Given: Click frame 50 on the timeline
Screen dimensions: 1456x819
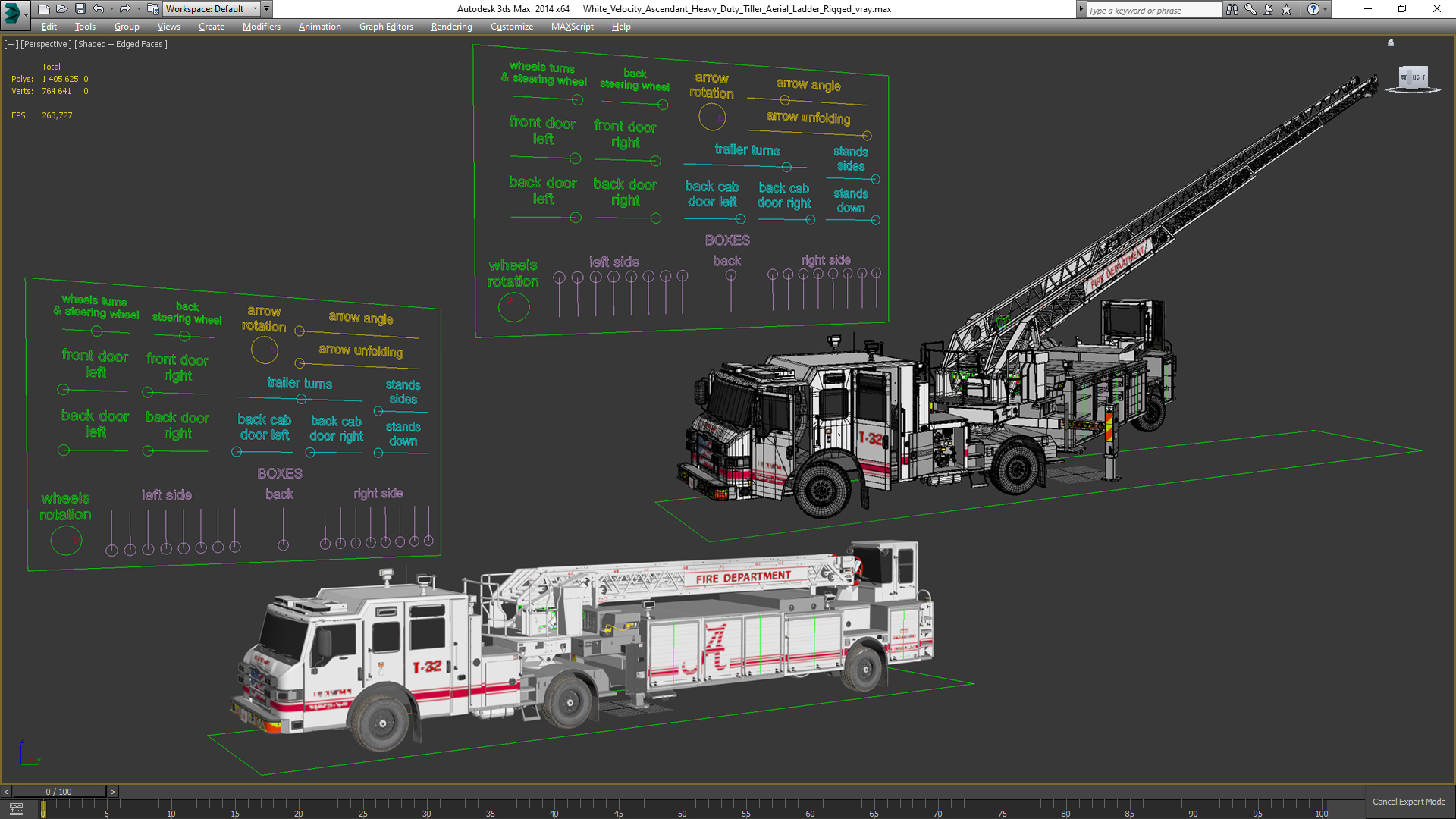Looking at the screenshot, I should pyautogui.click(x=682, y=810).
